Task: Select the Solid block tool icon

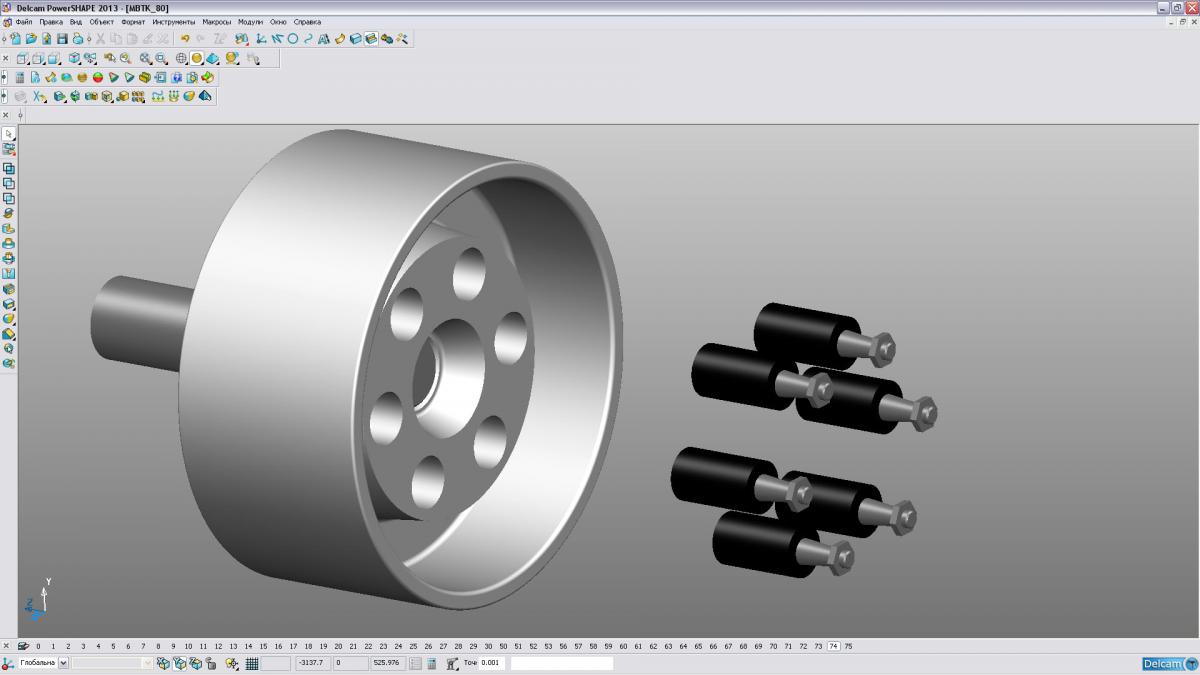Action: click(x=355, y=38)
